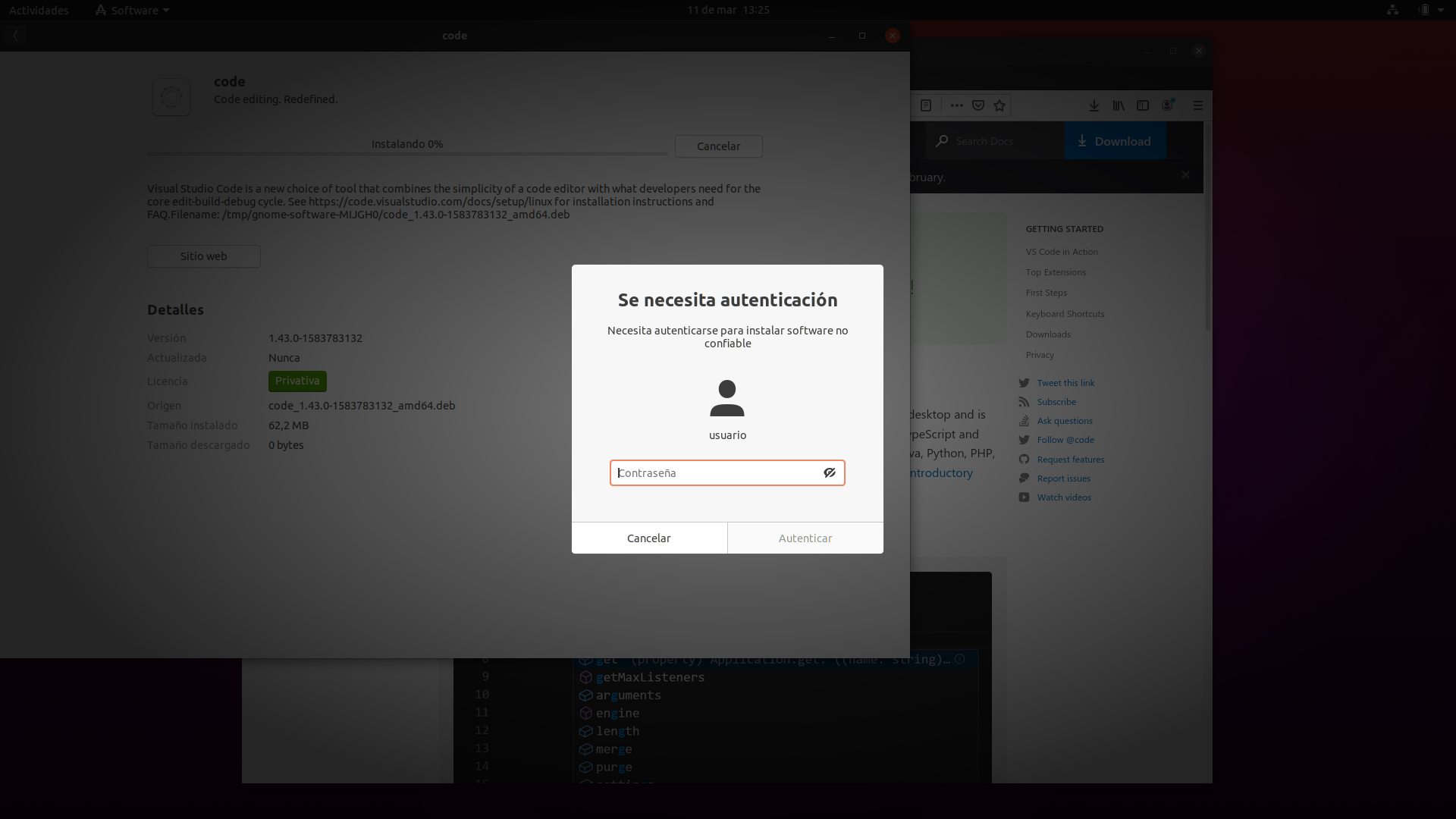1456x819 pixels.
Task: Click the GitHub icon beside Request features
Action: click(x=1024, y=460)
